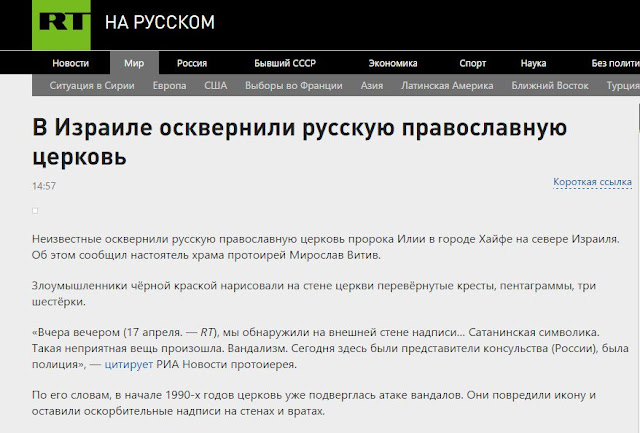Open the Европа subsection
The height and width of the screenshot is (433, 640).
pos(169,86)
